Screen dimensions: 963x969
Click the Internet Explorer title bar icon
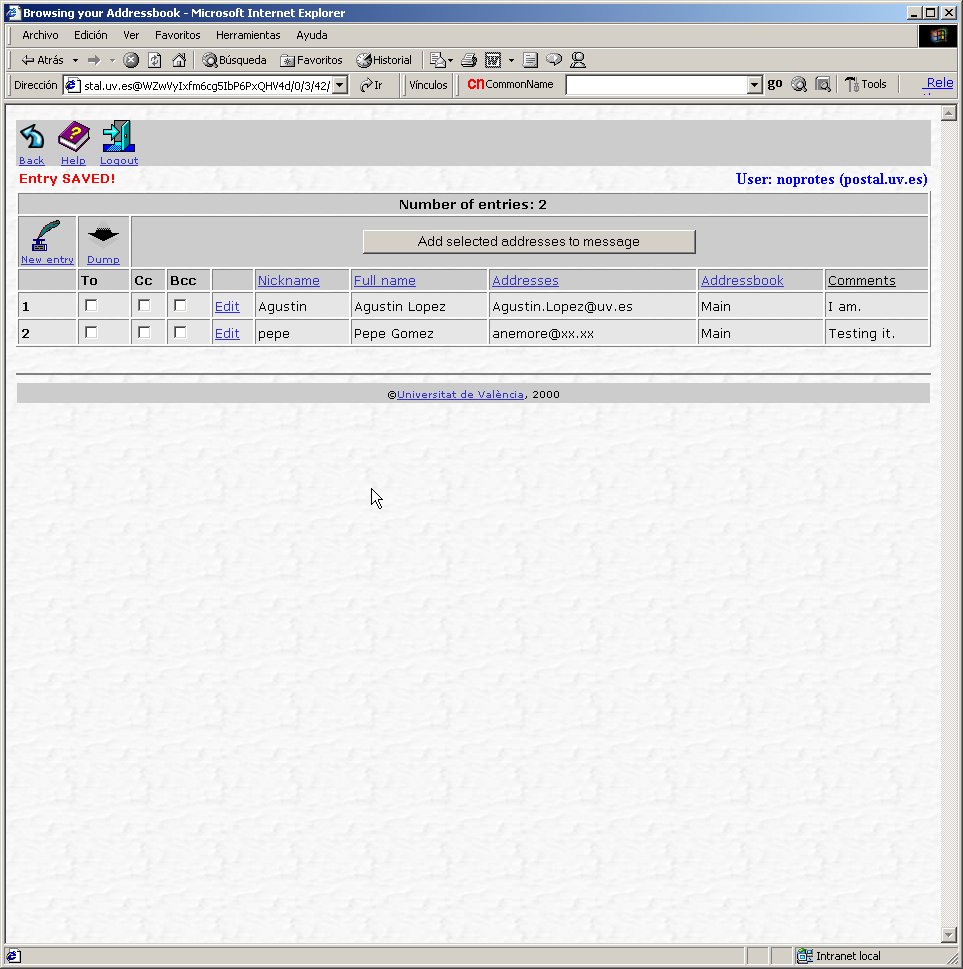pos(13,12)
